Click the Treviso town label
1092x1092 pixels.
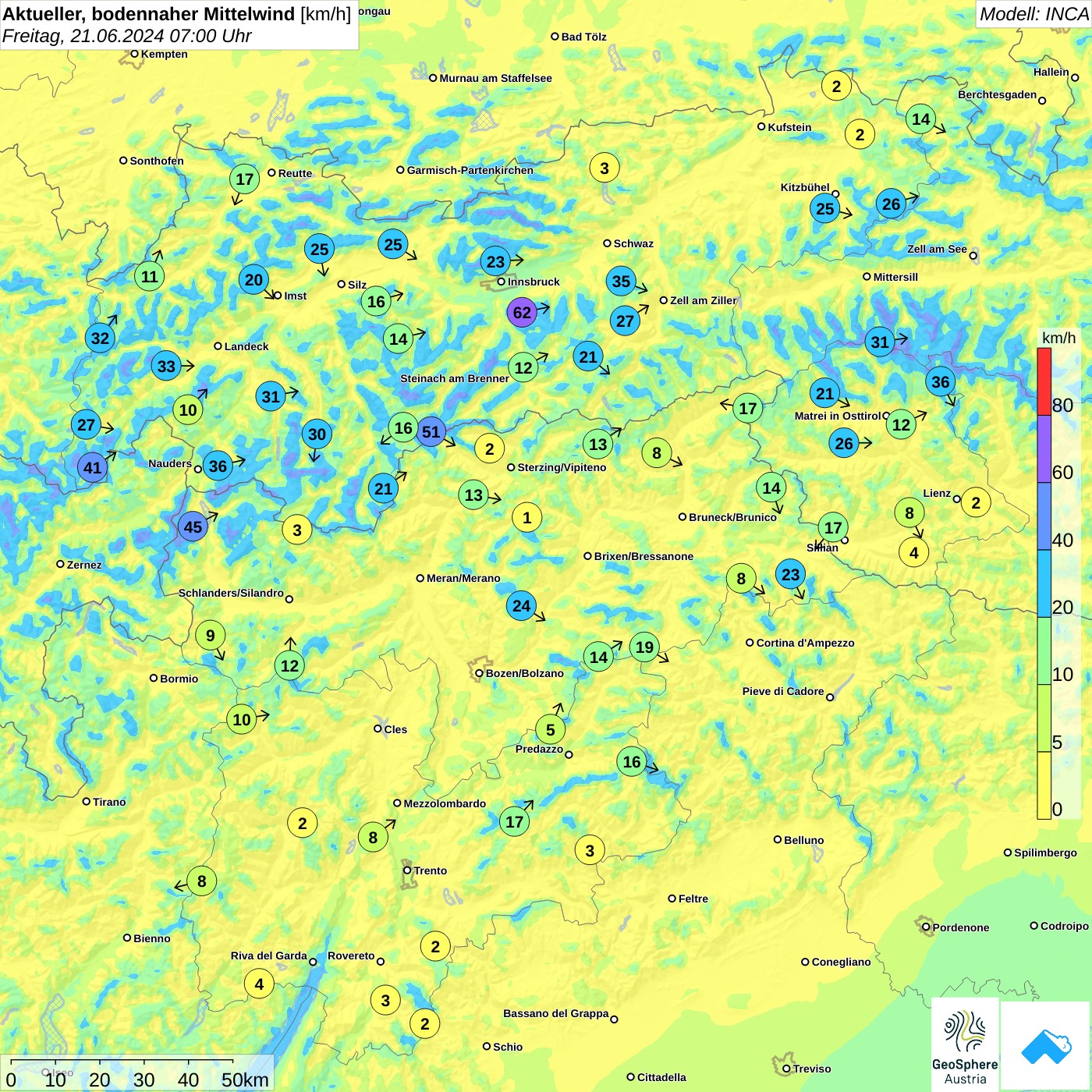pyautogui.click(x=812, y=1069)
